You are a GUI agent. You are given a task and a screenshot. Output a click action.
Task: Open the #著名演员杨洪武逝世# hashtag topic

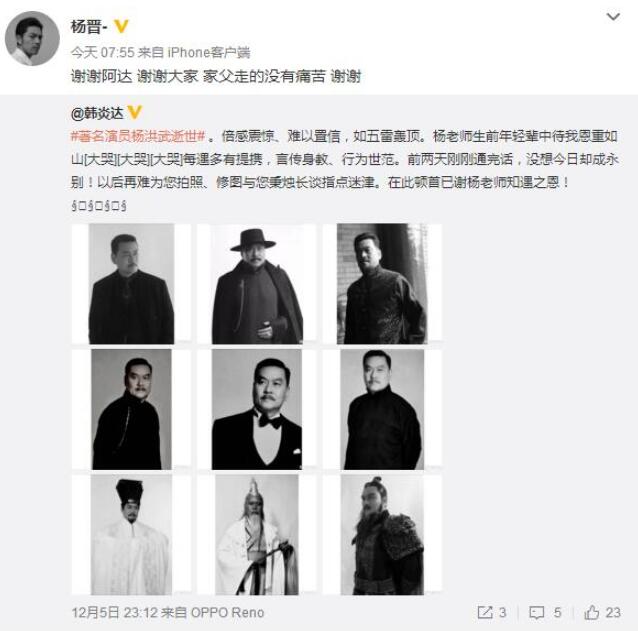[138, 136]
